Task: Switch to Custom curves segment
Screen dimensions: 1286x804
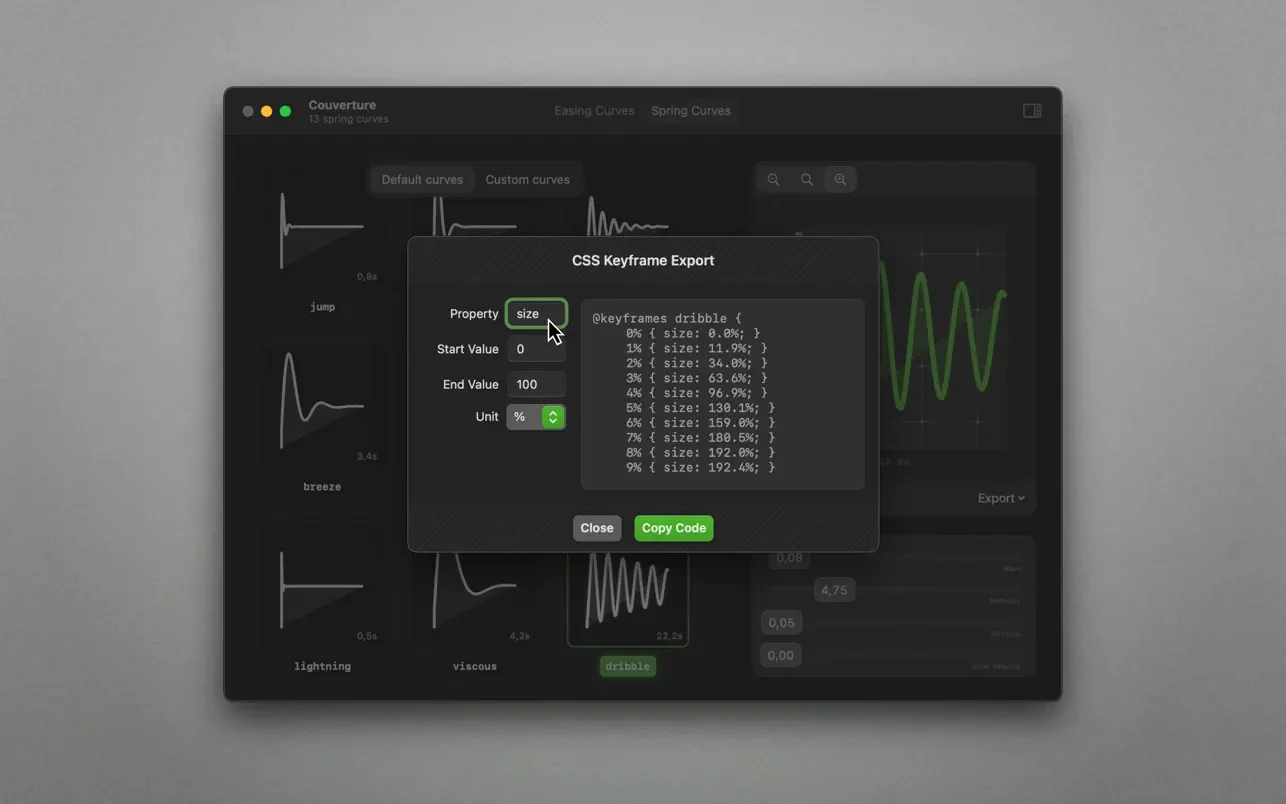Action: tap(527, 180)
